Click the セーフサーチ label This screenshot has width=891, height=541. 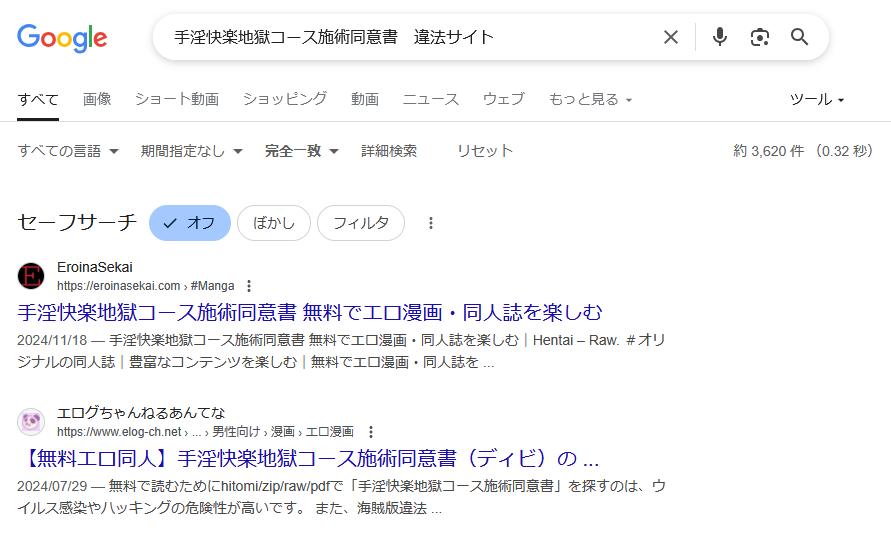(77, 222)
